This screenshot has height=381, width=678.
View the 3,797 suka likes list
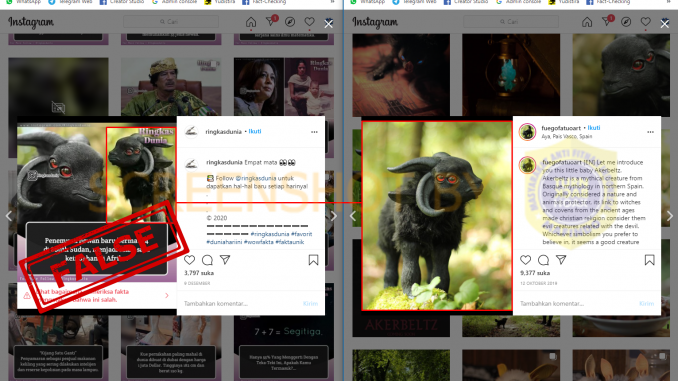pos(199,273)
